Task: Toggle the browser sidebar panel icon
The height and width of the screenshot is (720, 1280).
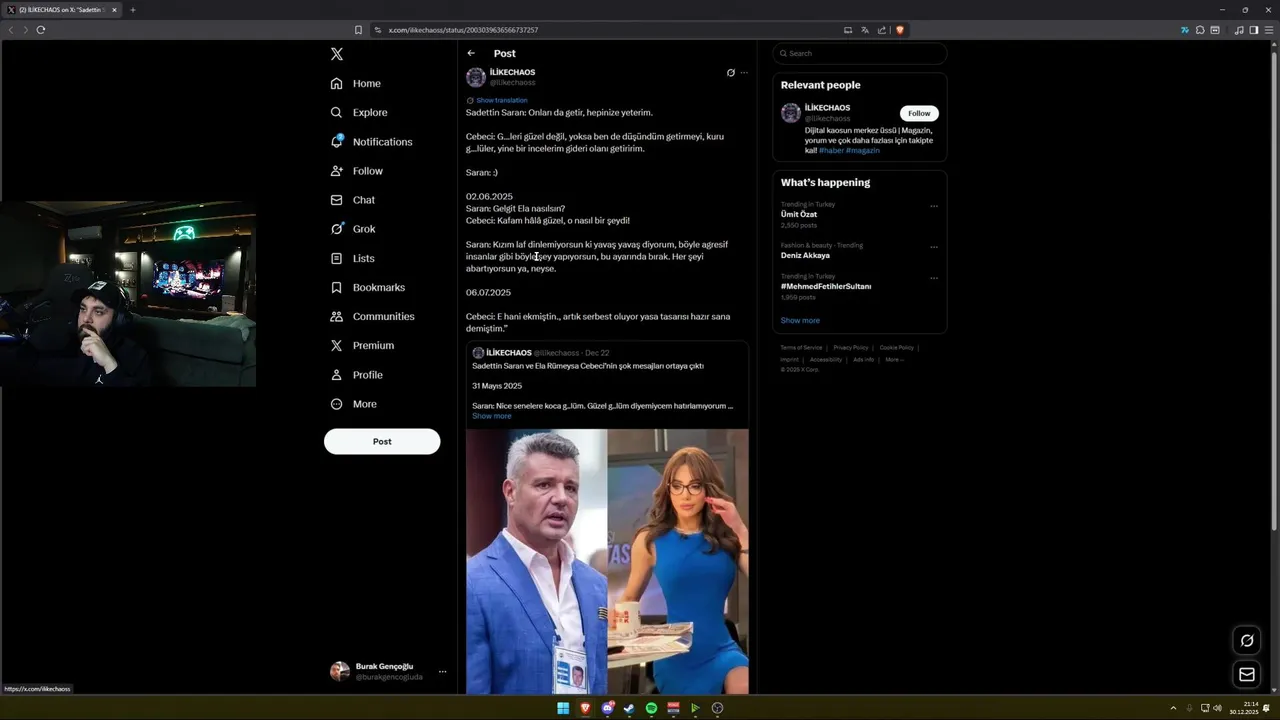Action: pyautogui.click(x=1254, y=30)
